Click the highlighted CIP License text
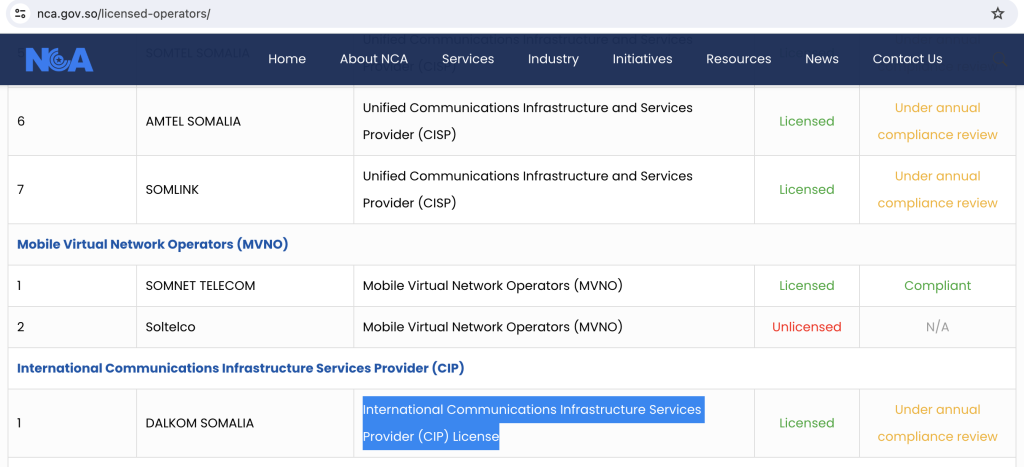The height and width of the screenshot is (467, 1024). point(532,423)
